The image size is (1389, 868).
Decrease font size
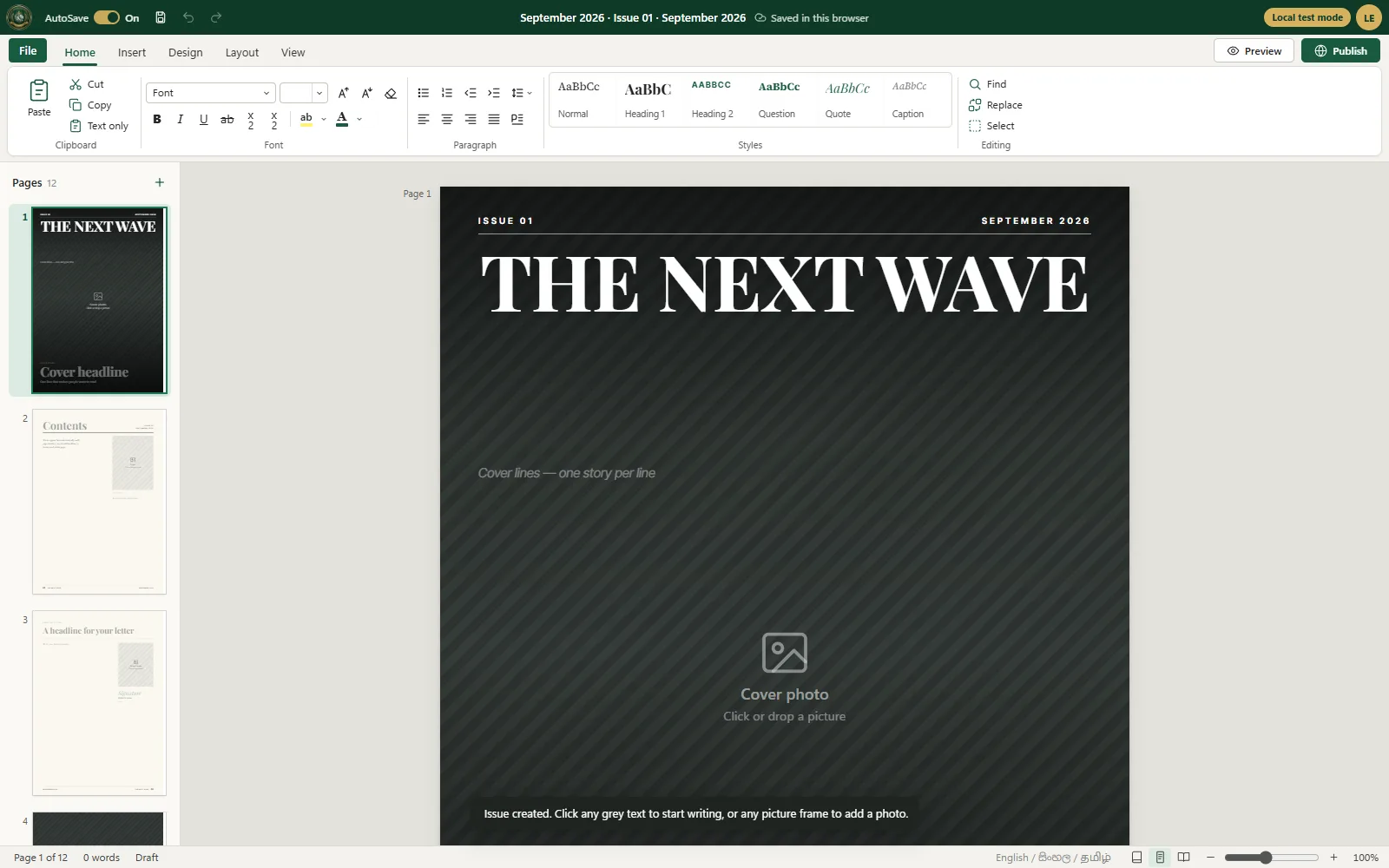point(367,93)
